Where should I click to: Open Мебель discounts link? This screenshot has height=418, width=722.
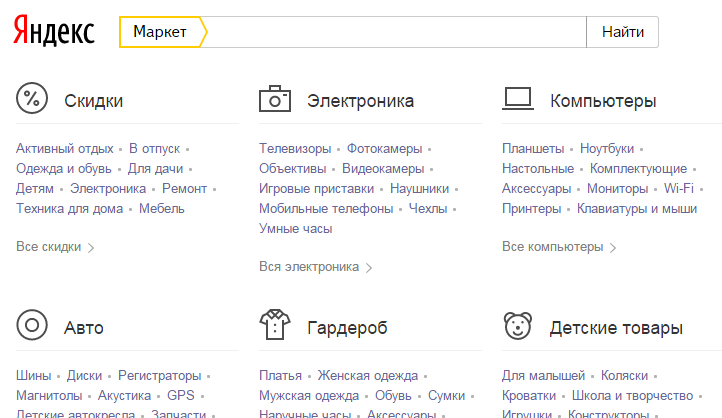tap(162, 209)
